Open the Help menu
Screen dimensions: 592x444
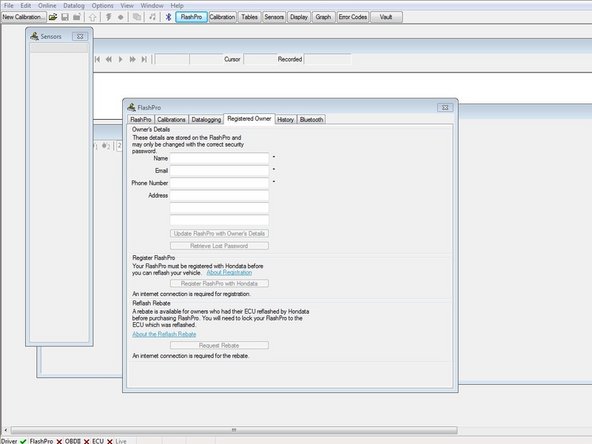pos(177,6)
